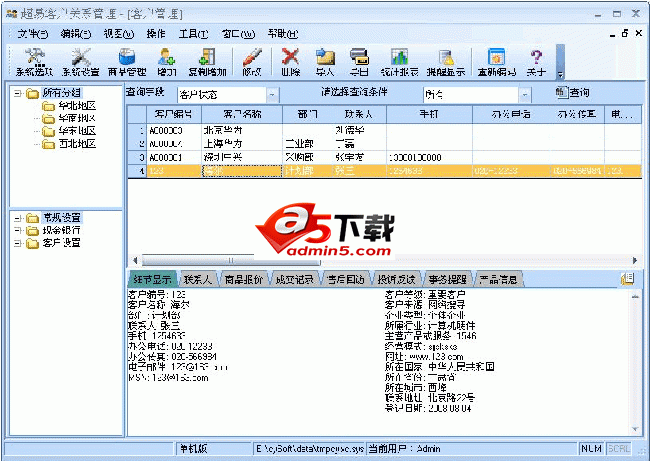
Task: Select 华东地区 tree item
Action: (77, 131)
